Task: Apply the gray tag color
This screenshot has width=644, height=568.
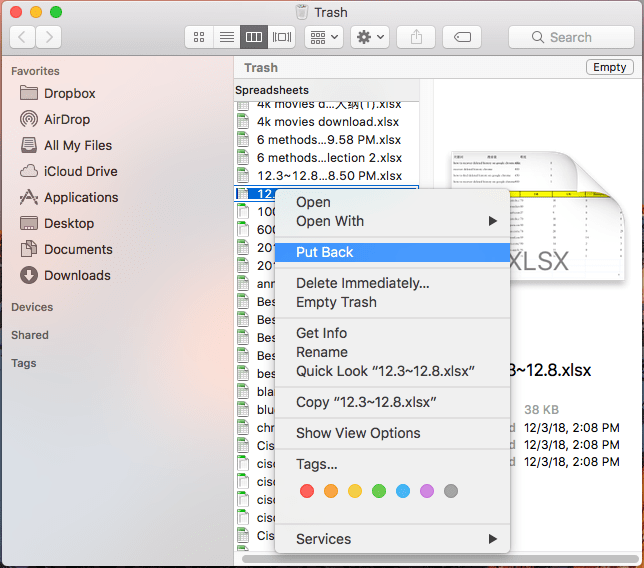Action: (451, 491)
